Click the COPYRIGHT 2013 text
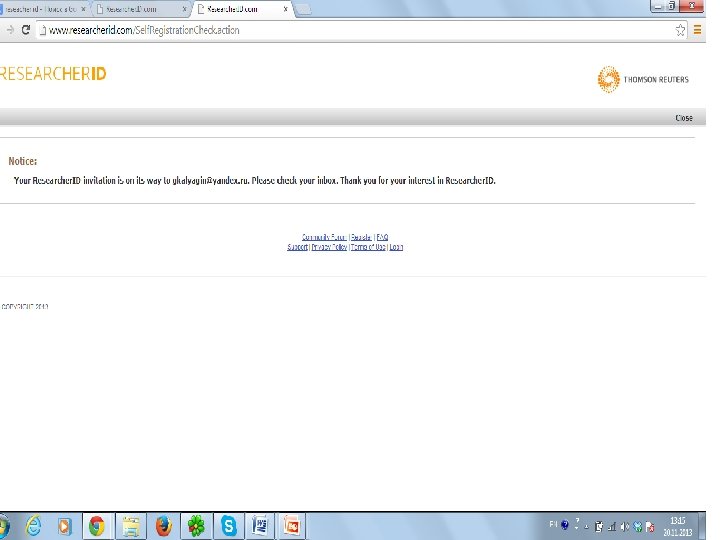Viewport: 720px width, 540px height. point(24,306)
